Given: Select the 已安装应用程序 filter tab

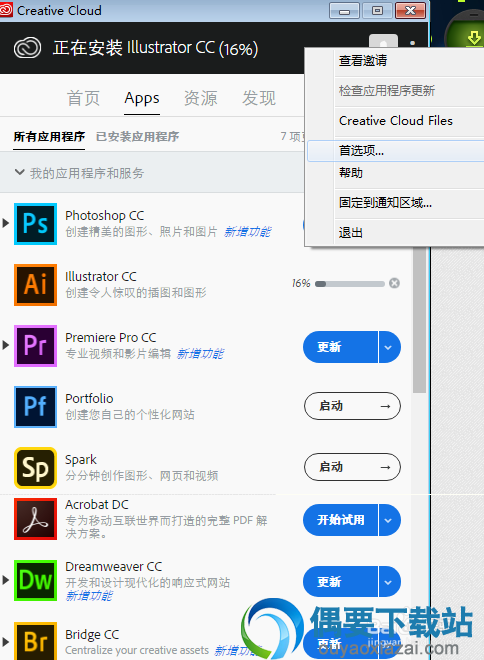Looking at the screenshot, I should click(x=138, y=137).
